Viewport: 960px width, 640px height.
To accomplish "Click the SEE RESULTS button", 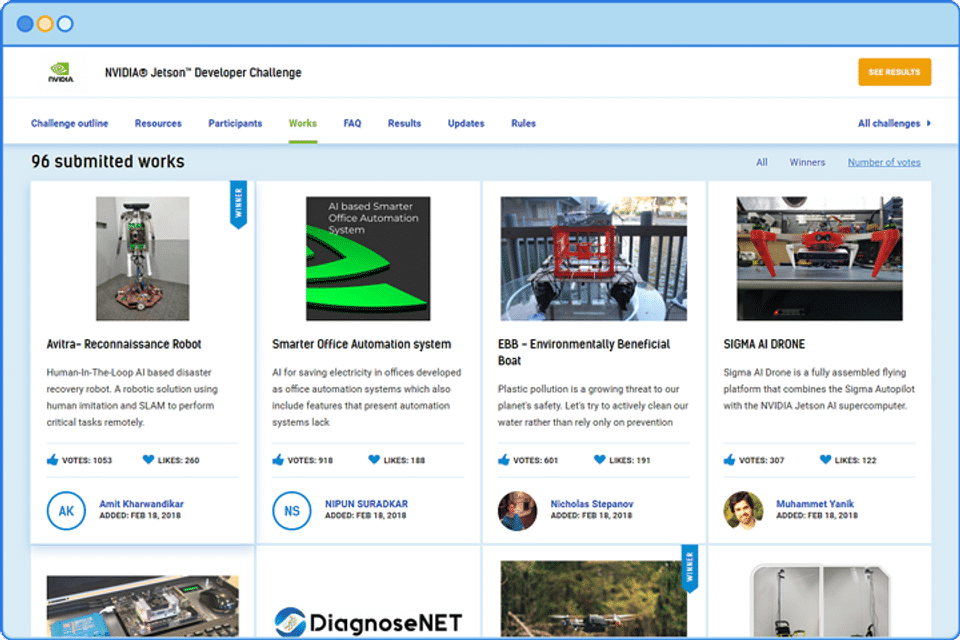I will (x=894, y=72).
